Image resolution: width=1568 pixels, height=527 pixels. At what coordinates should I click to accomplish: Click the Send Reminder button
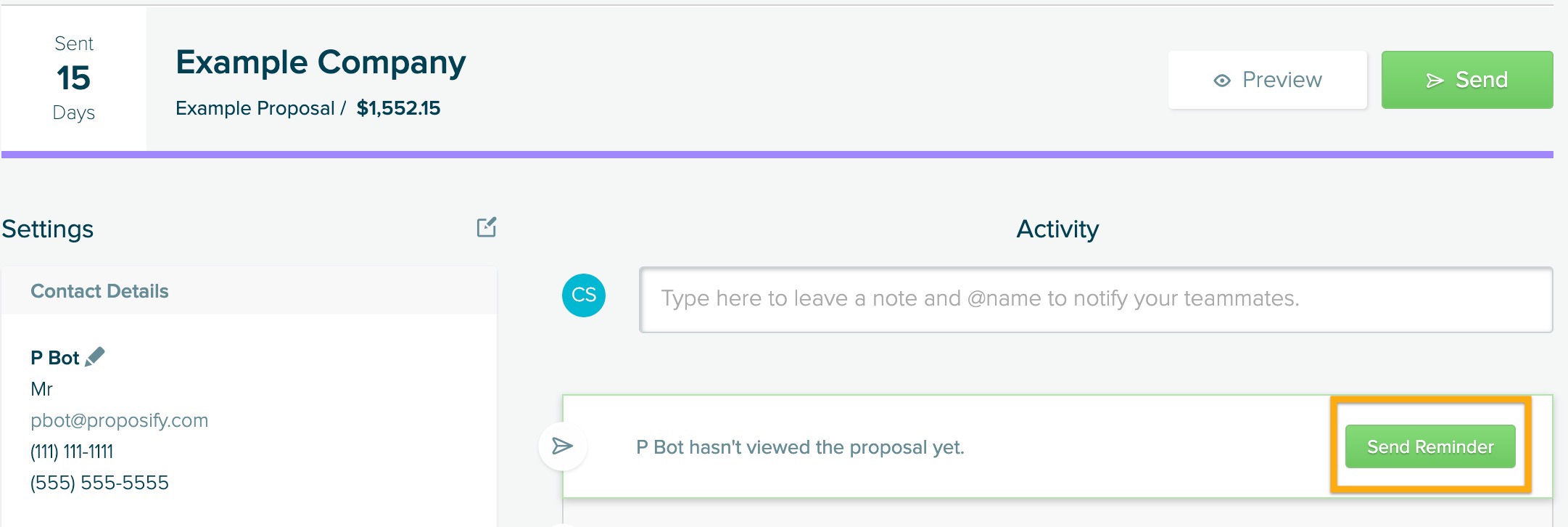pos(1430,446)
